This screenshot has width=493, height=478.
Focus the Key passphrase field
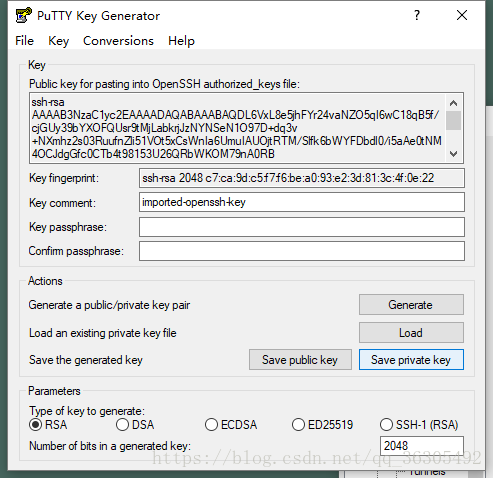[x=302, y=227]
